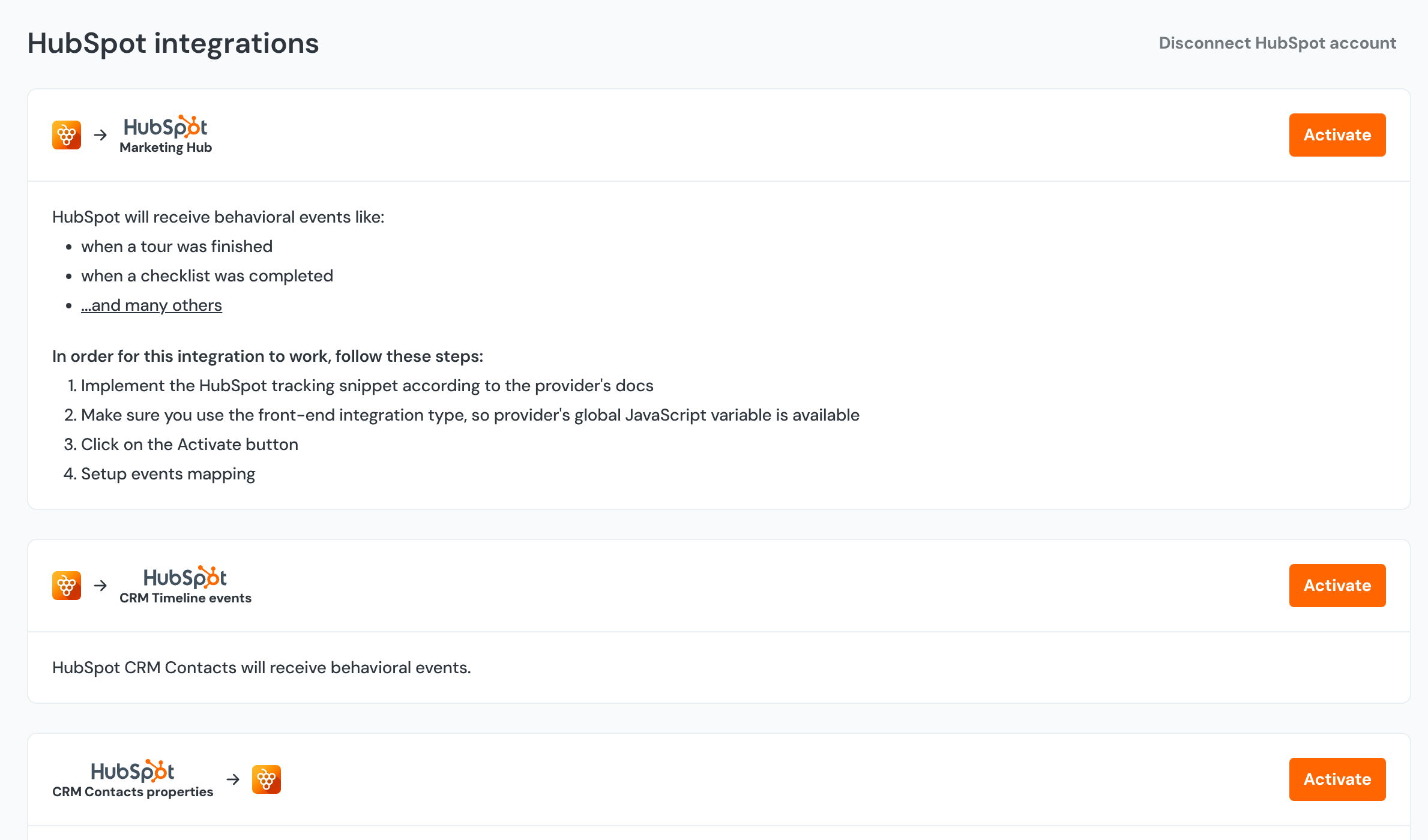1428x840 pixels.
Task: Click the HubSpot integrations page heading
Action: (x=173, y=43)
